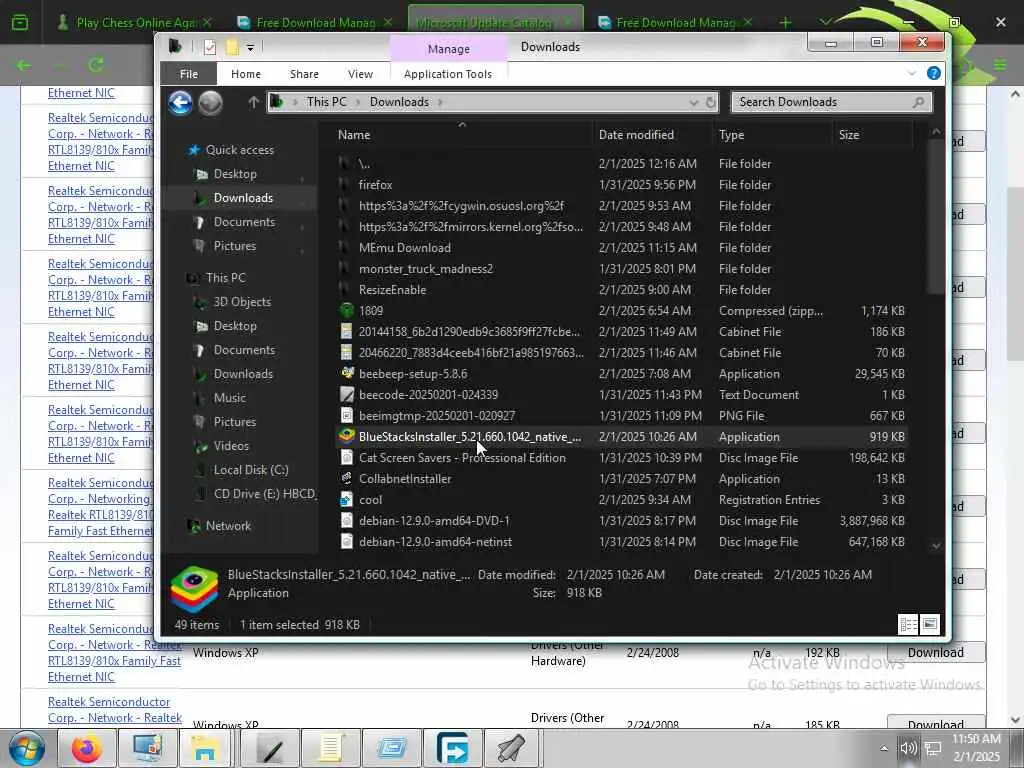This screenshot has width=1024, height=768.
Task: Refresh the Downloads folder listing
Action: point(711,102)
